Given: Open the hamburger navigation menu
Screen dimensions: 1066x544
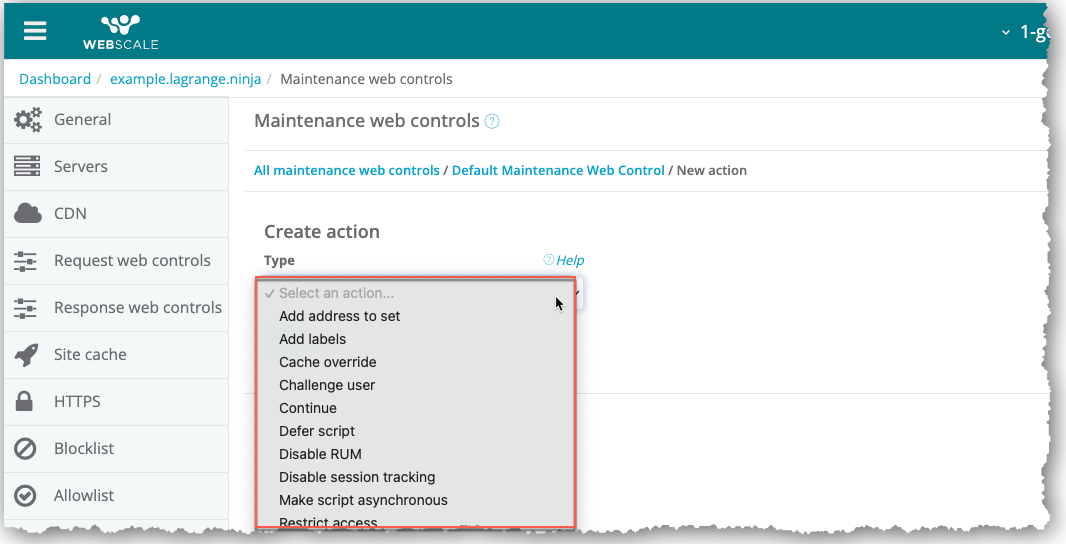Looking at the screenshot, I should pos(35,30).
